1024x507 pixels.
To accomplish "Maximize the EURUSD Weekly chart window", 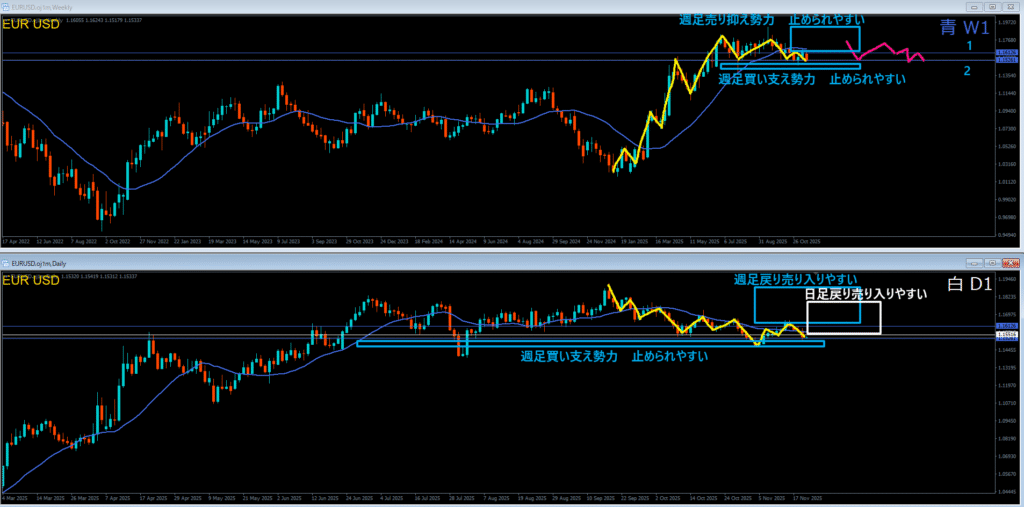I will coord(992,7).
